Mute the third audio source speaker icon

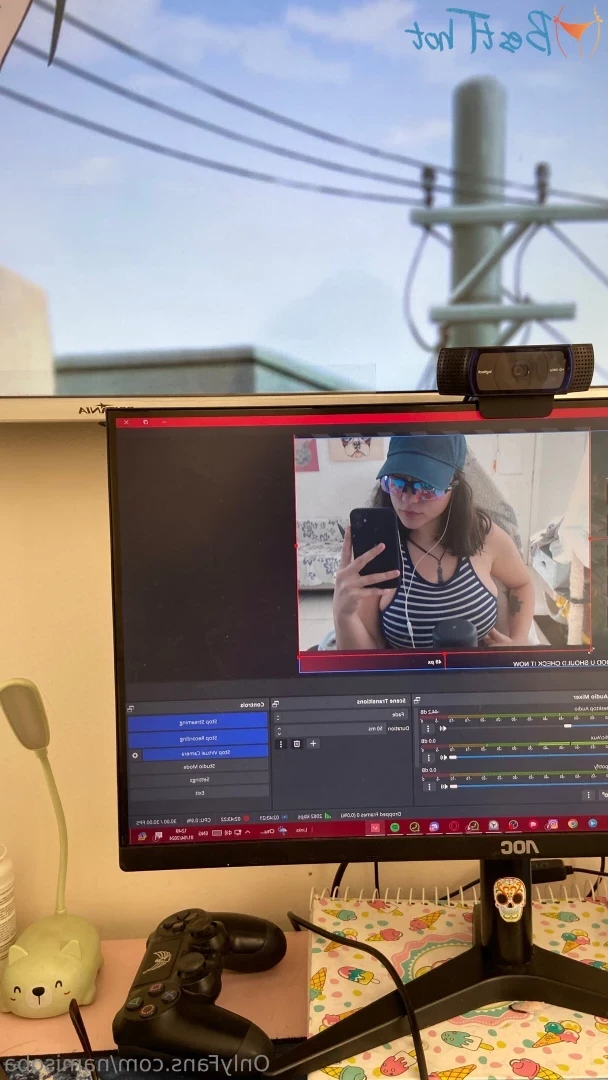pyautogui.click(x=443, y=787)
